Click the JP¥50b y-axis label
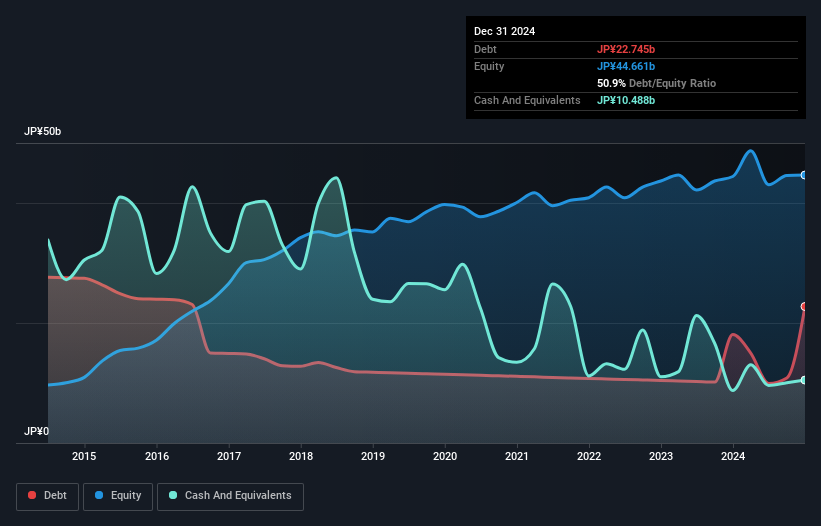The width and height of the screenshot is (821, 526). click(42, 131)
